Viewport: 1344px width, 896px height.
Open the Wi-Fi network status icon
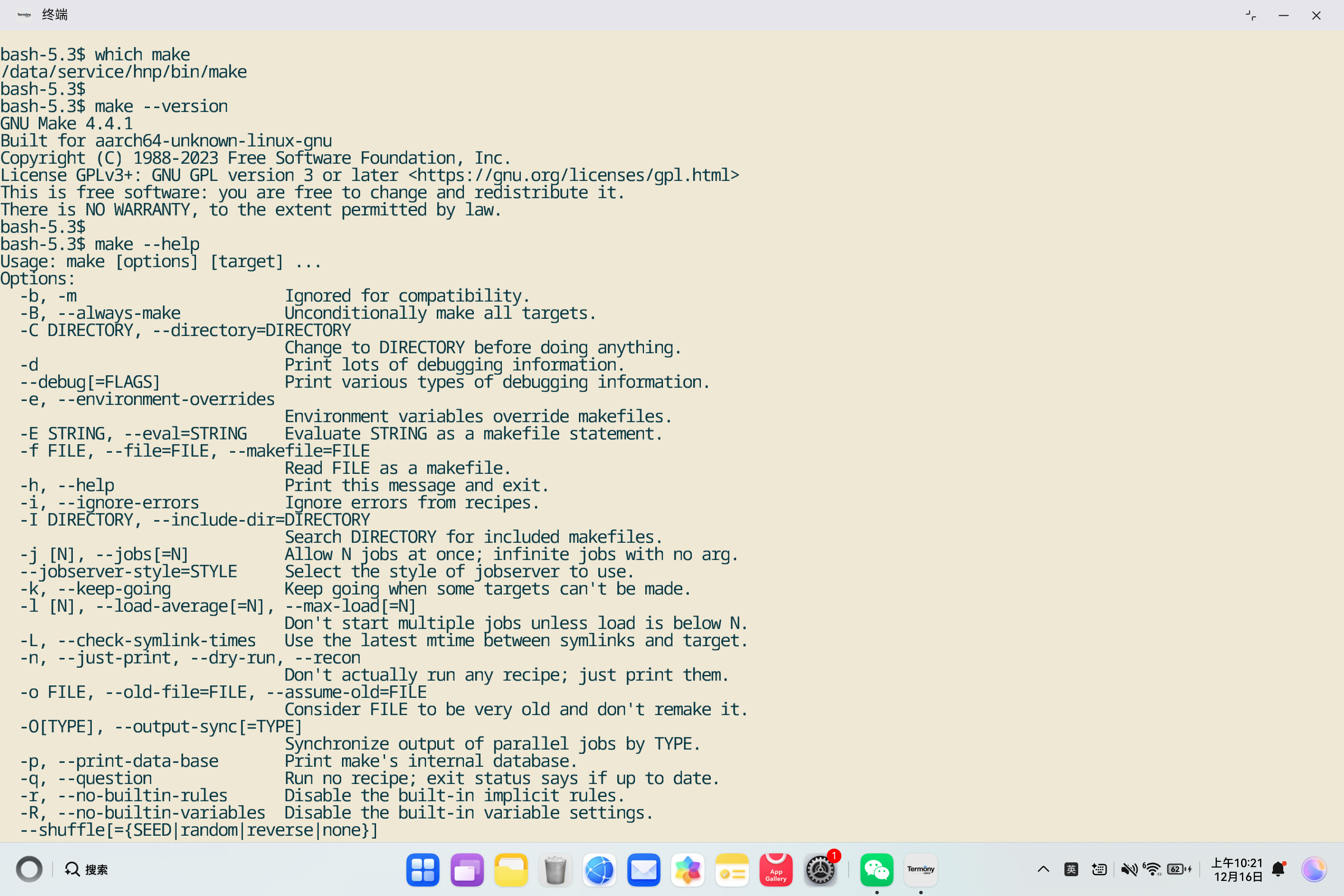pos(1153,870)
